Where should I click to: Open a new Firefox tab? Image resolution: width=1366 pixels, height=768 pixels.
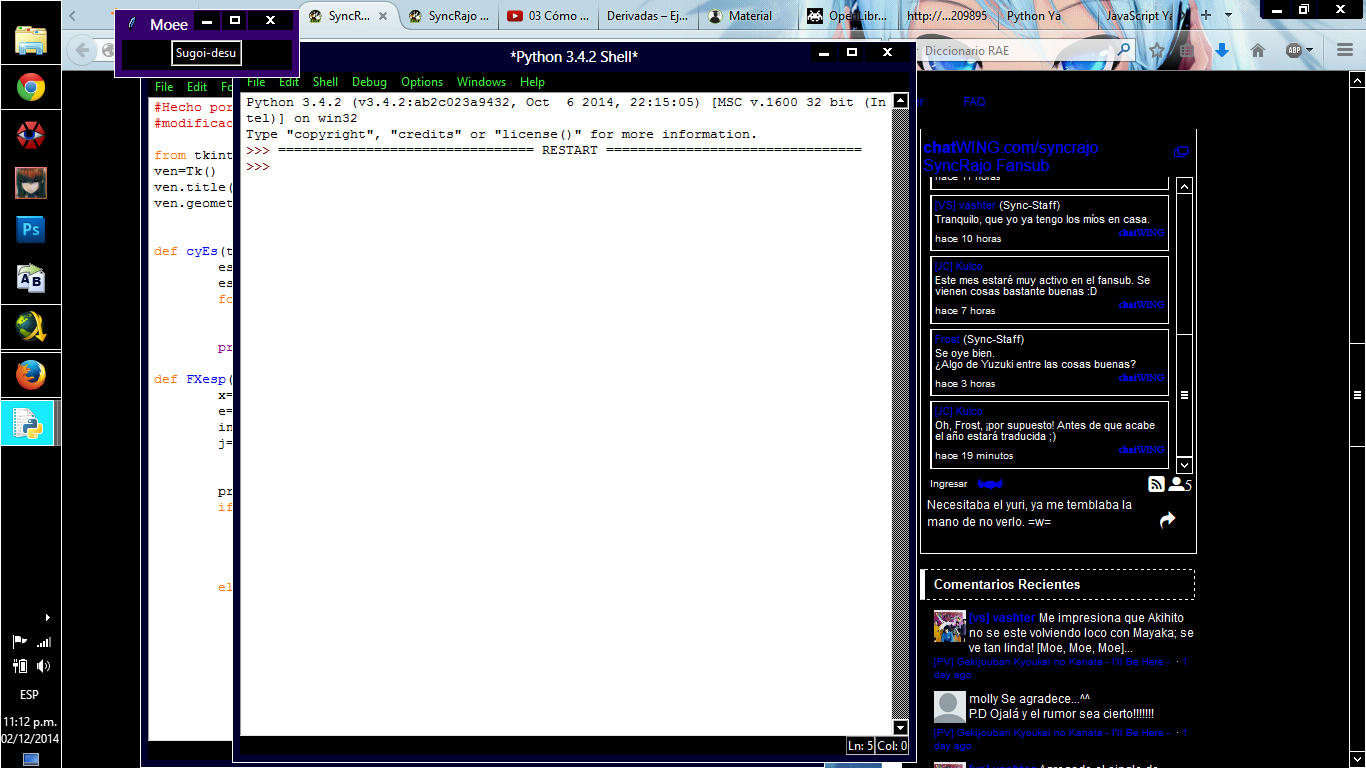[1205, 15]
